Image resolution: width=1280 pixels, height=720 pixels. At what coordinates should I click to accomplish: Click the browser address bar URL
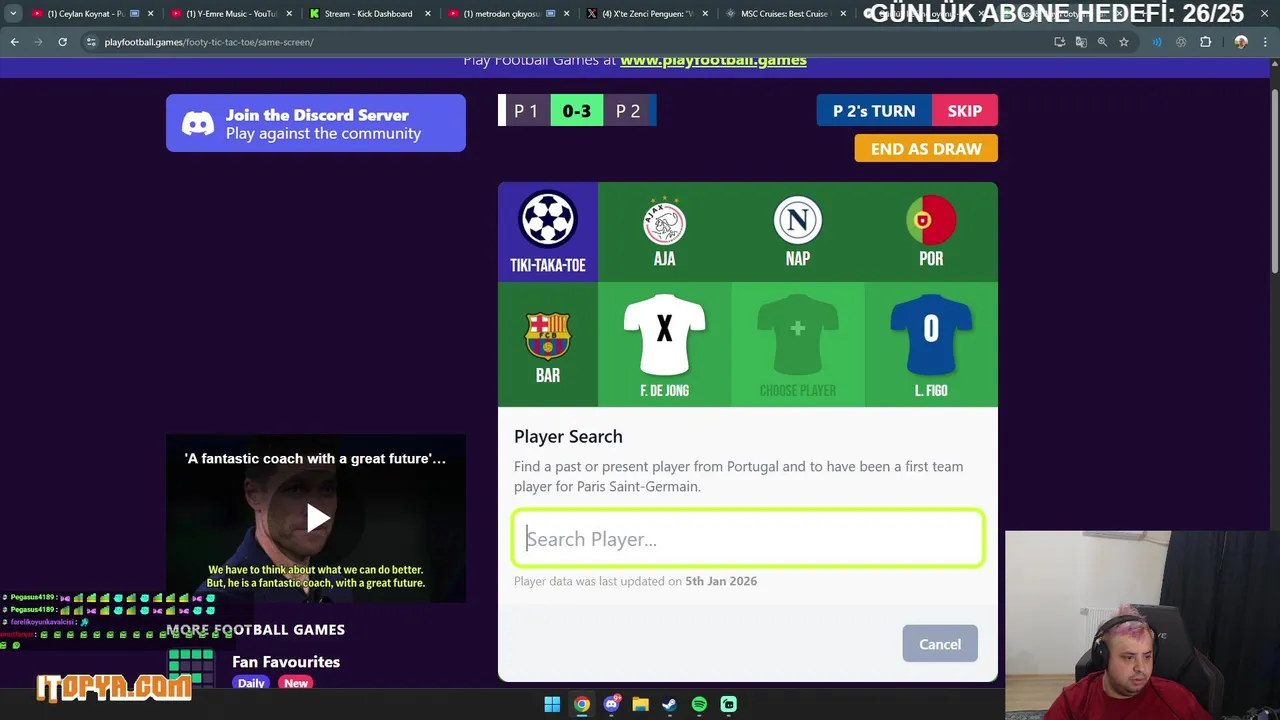point(209,42)
